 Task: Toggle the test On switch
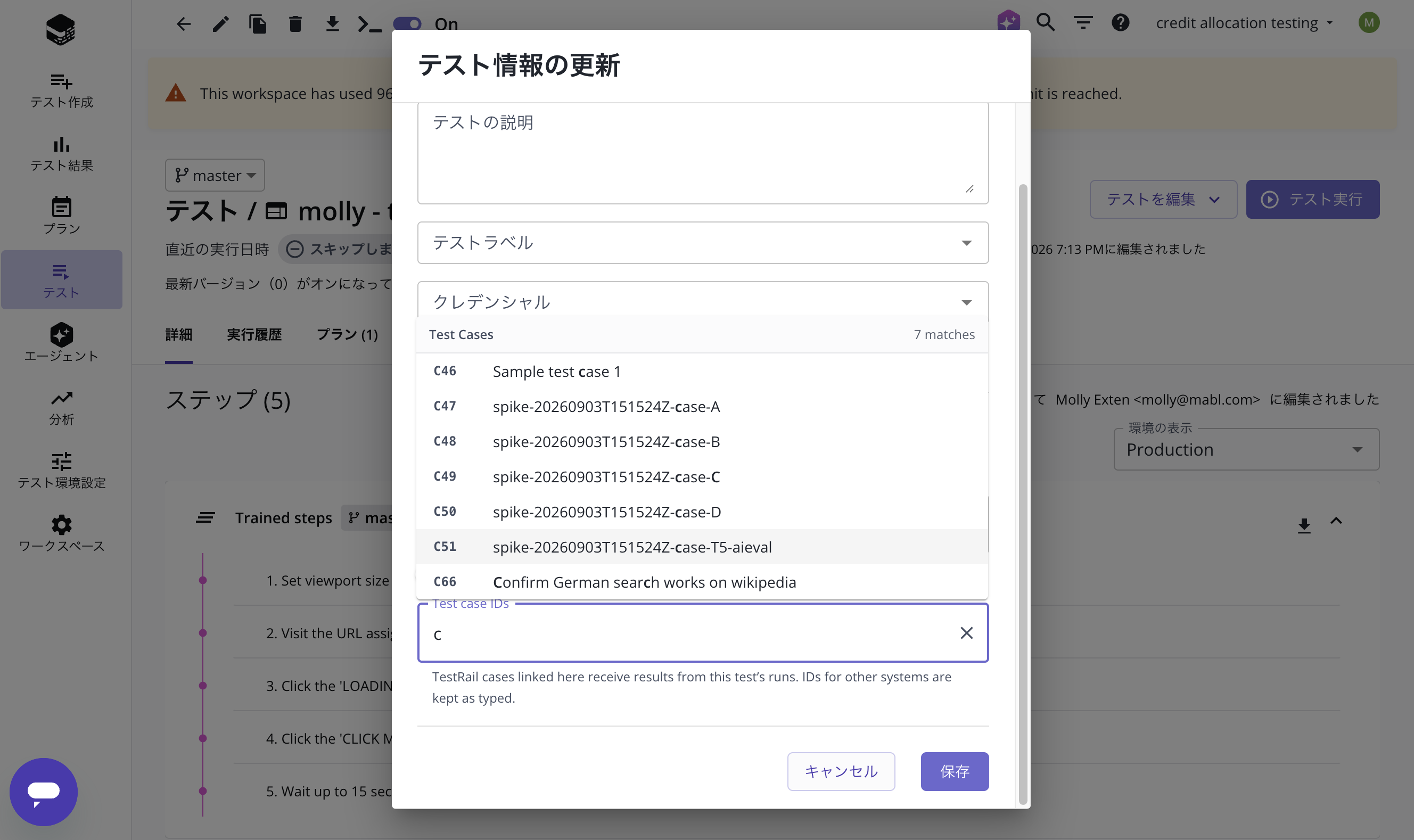[407, 24]
